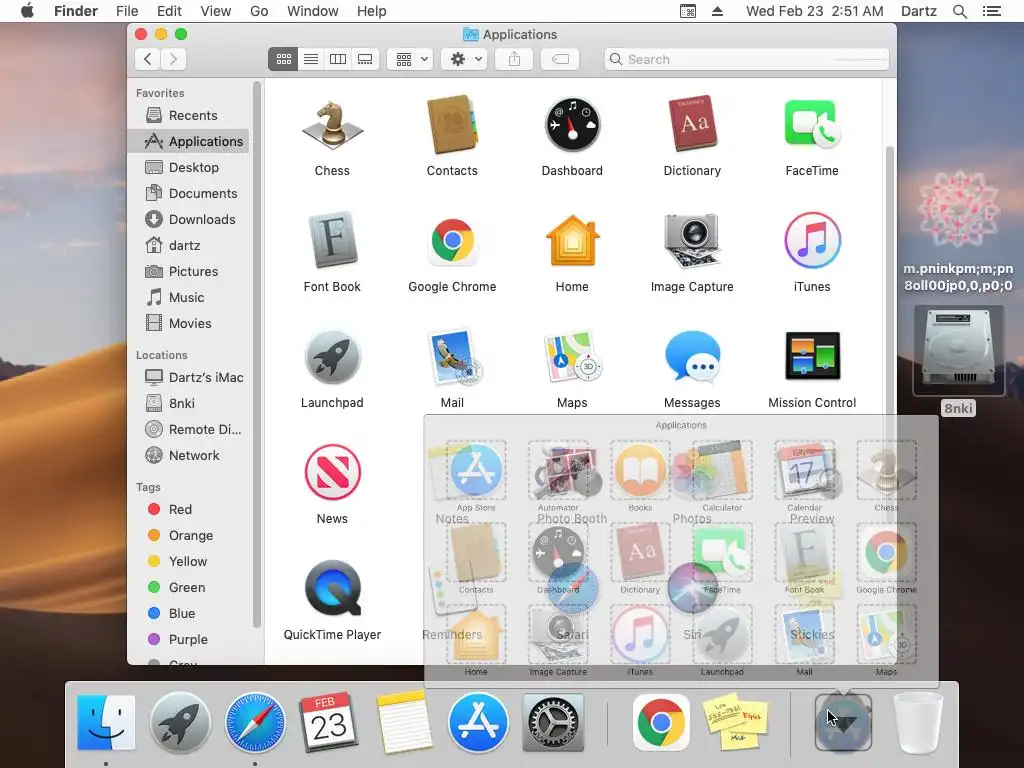Click the Share toolbar button

point(515,59)
